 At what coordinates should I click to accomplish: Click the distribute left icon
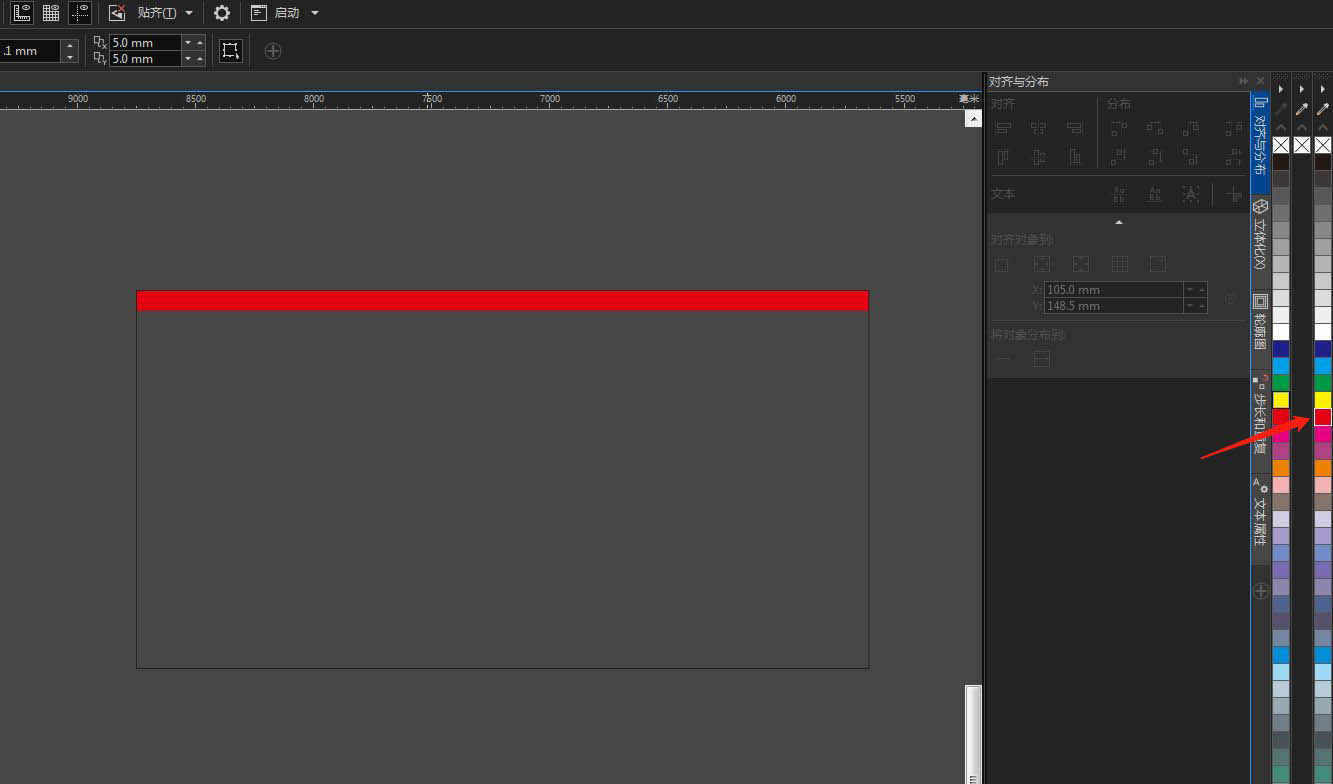coord(1119,128)
